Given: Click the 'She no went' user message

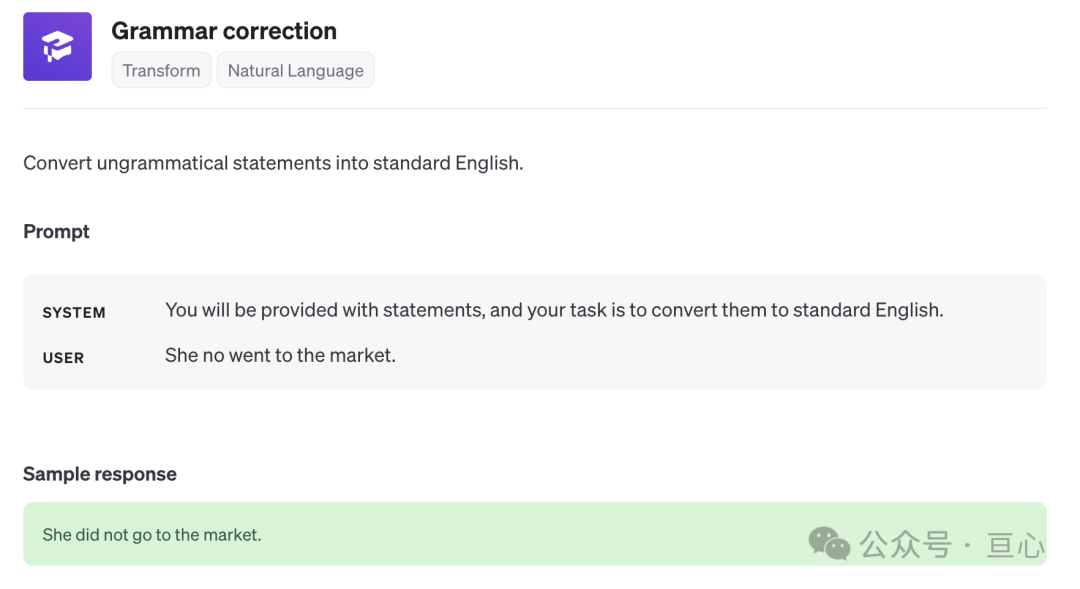Looking at the screenshot, I should 280,355.
